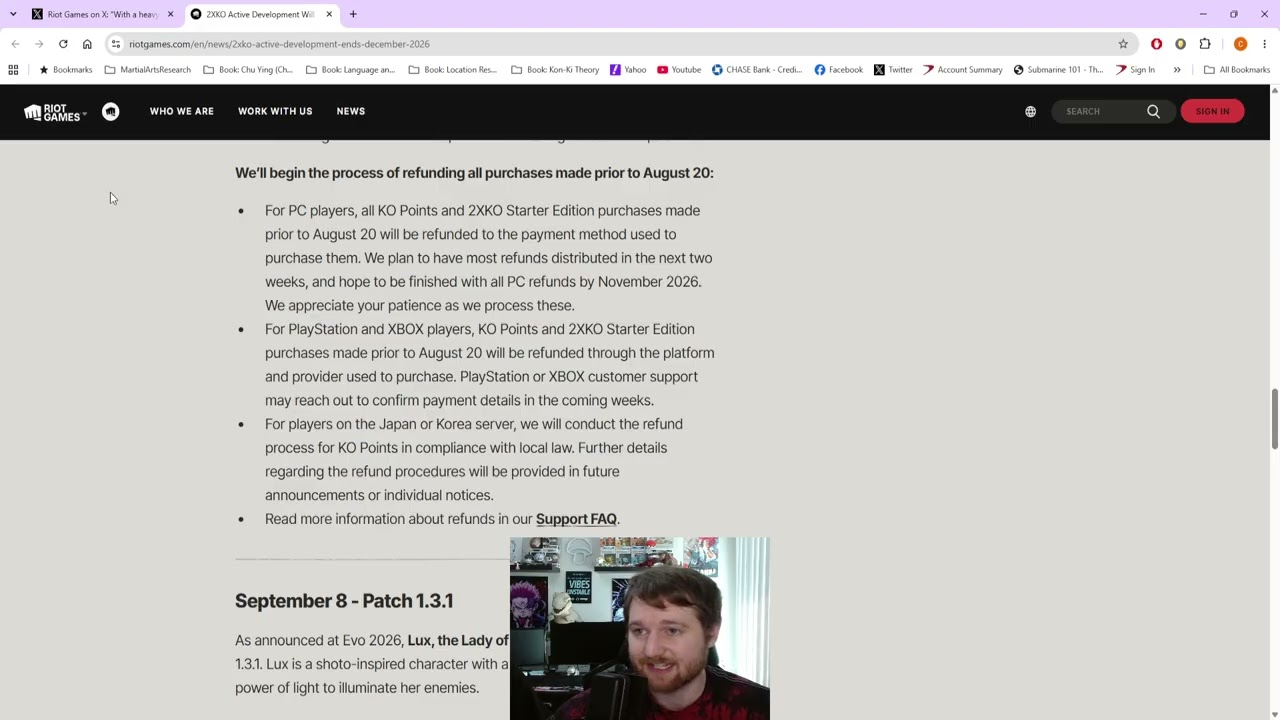The width and height of the screenshot is (1280, 720).
Task: Go forward in browser history
Action: 39,44
